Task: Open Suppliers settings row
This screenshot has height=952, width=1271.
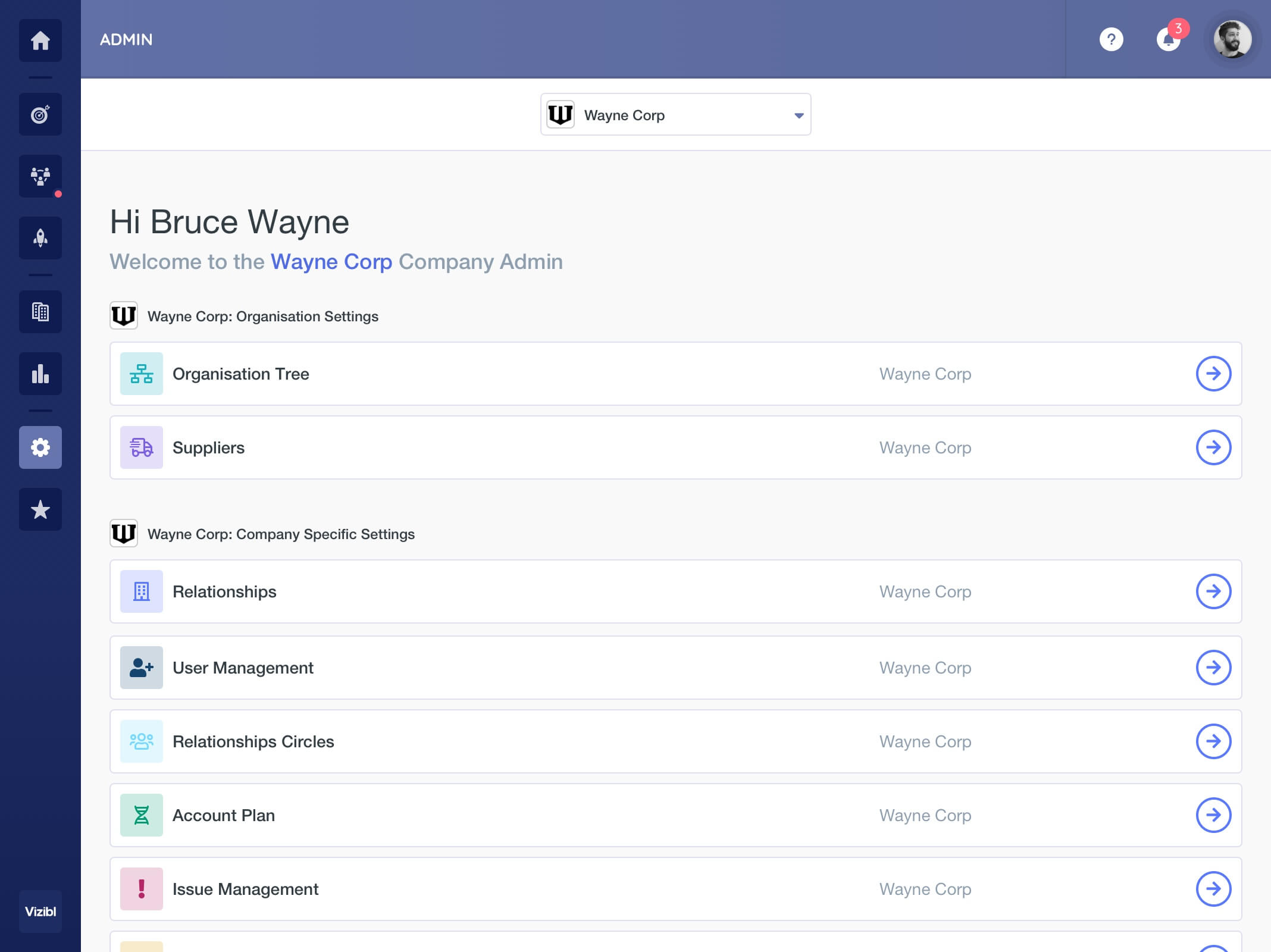Action: (x=675, y=447)
